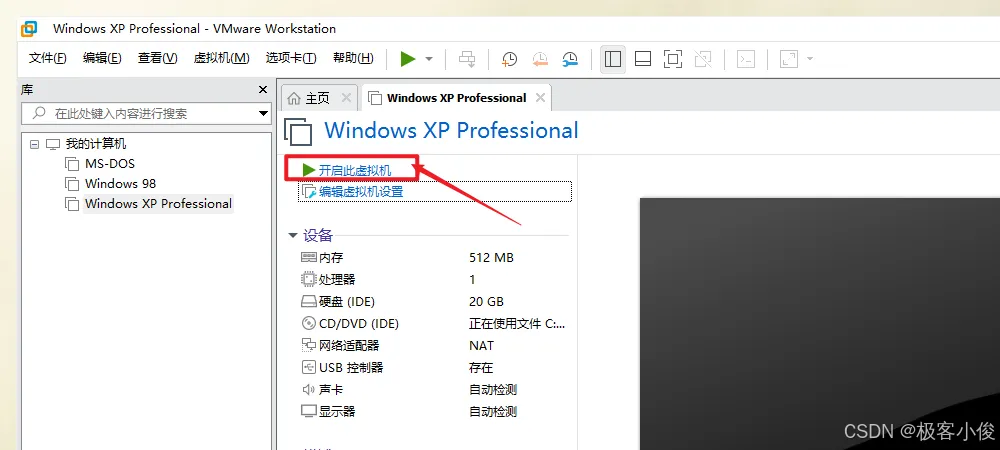Collapse the 设备 devices section
1000x450 pixels.
pos(293,236)
